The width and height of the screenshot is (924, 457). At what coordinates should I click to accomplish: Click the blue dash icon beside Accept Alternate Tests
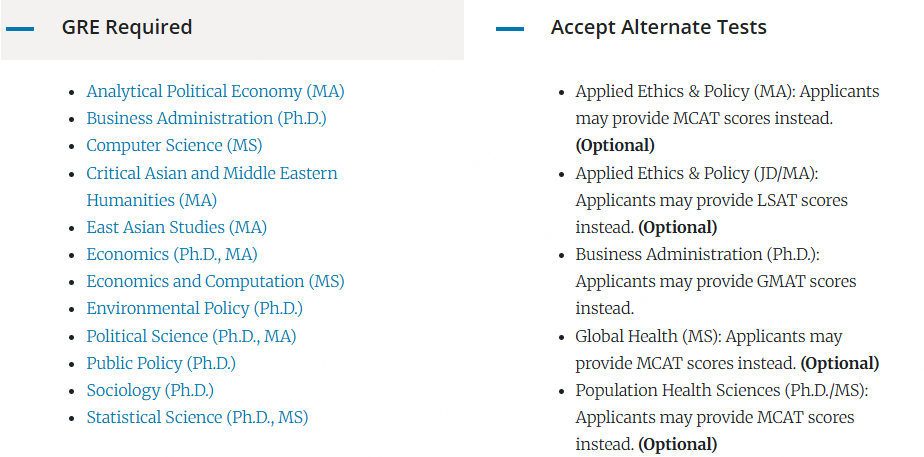(x=510, y=28)
